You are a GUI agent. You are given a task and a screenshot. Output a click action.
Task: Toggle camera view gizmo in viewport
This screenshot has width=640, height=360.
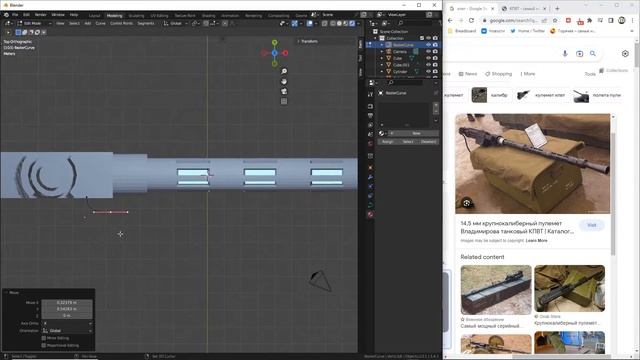(284, 91)
